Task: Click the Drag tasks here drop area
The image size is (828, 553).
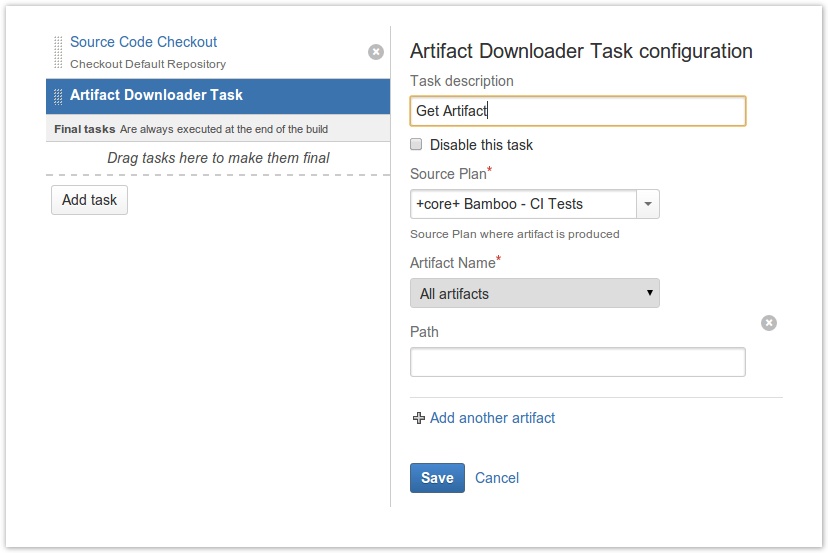Action: click(218, 158)
